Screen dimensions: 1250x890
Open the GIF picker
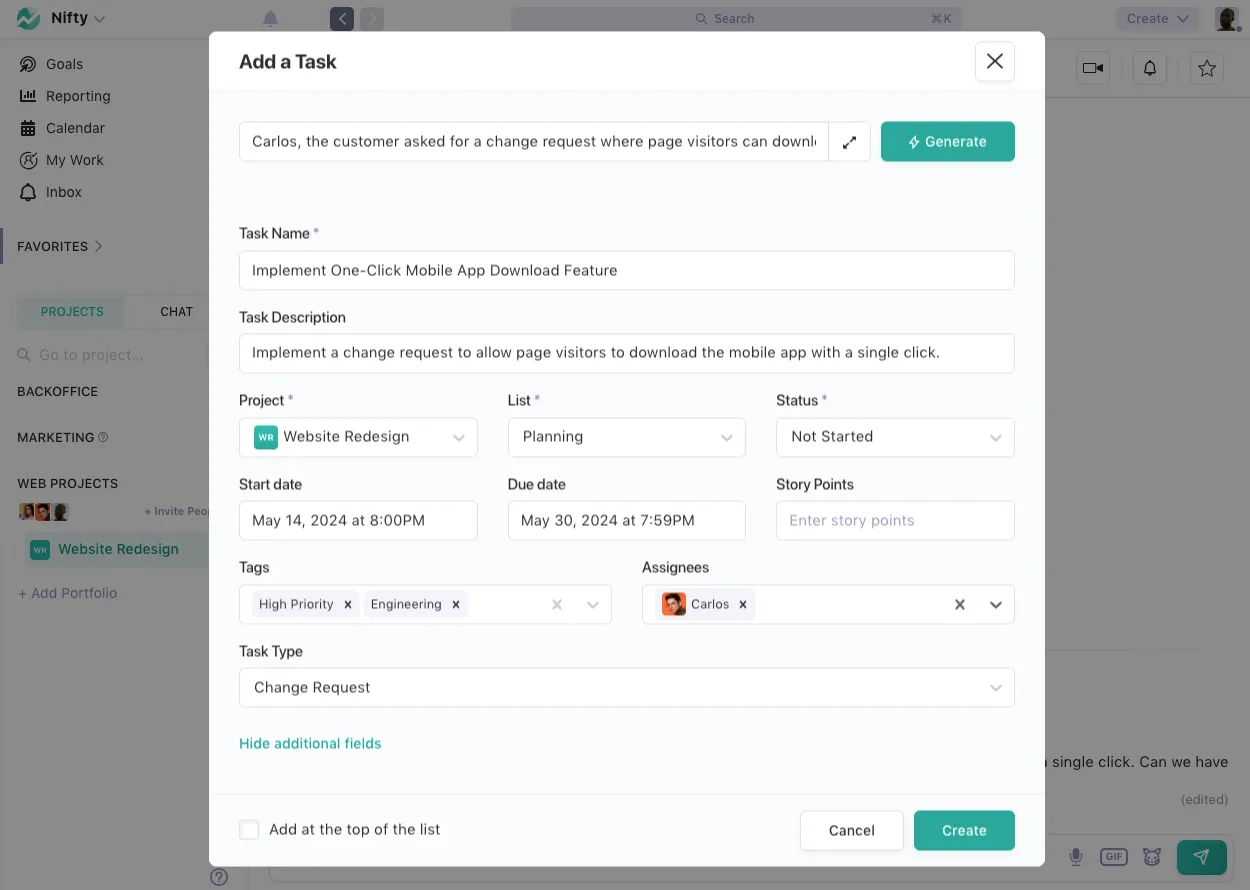pyautogui.click(x=1114, y=856)
